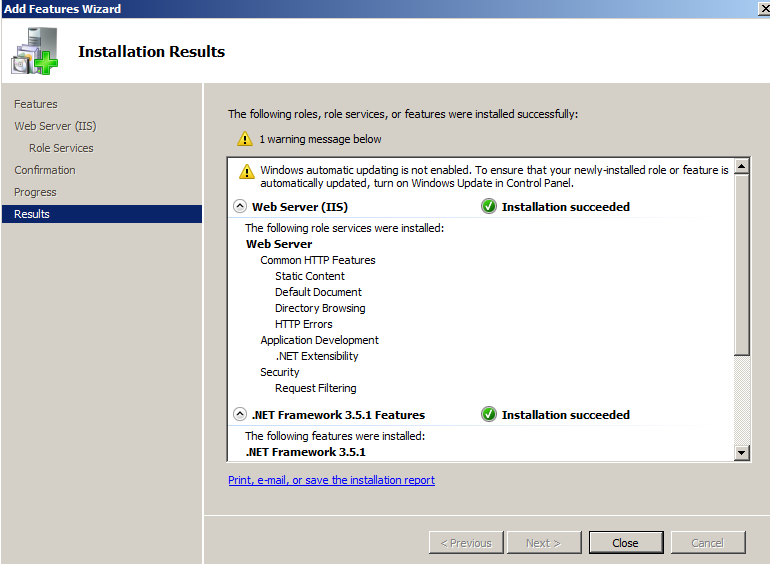Open the Confirmation step
Image resolution: width=770 pixels, height=564 pixels.
pyautogui.click(x=45, y=170)
